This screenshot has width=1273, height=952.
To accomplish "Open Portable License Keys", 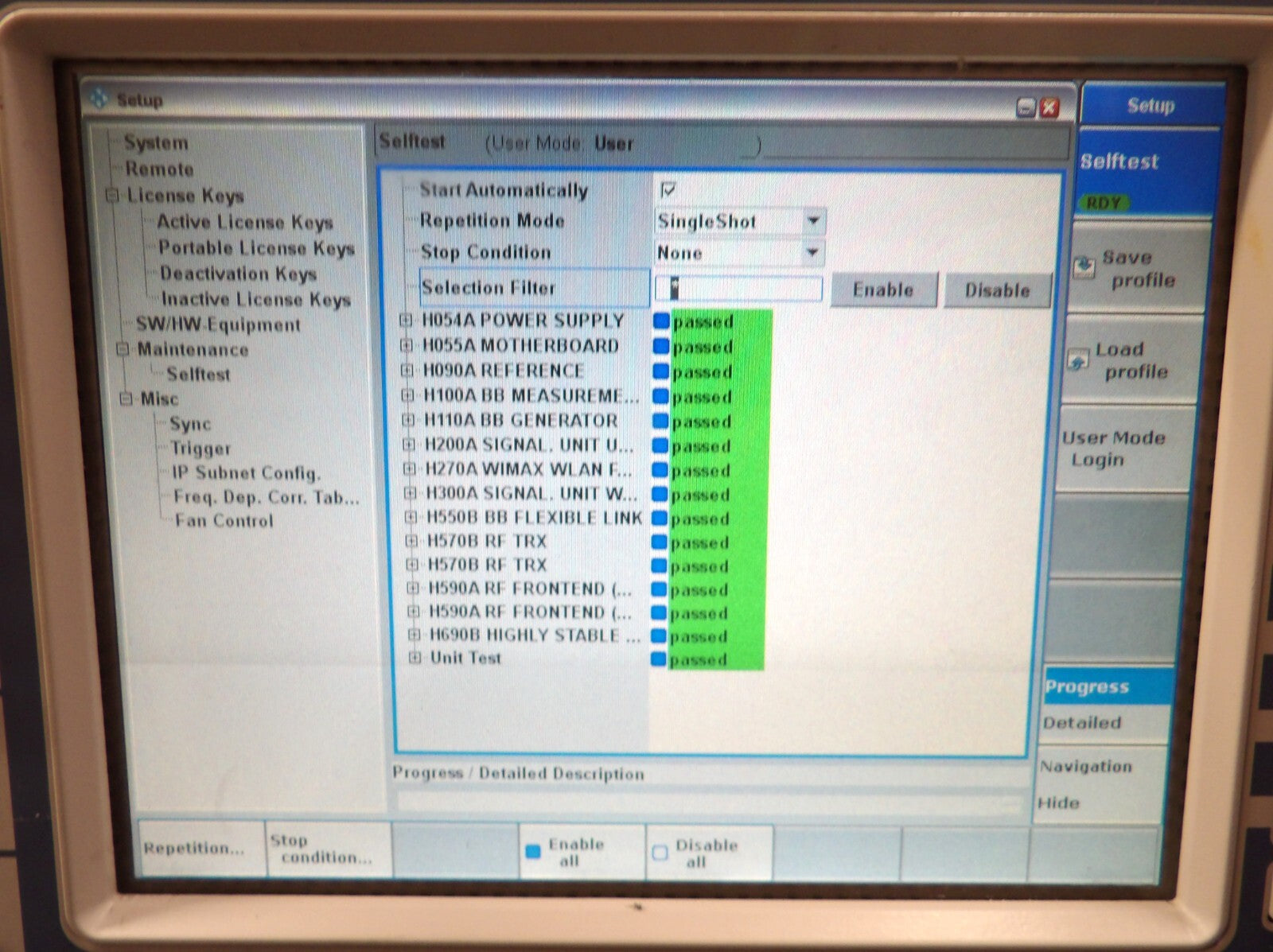I will 256,248.
